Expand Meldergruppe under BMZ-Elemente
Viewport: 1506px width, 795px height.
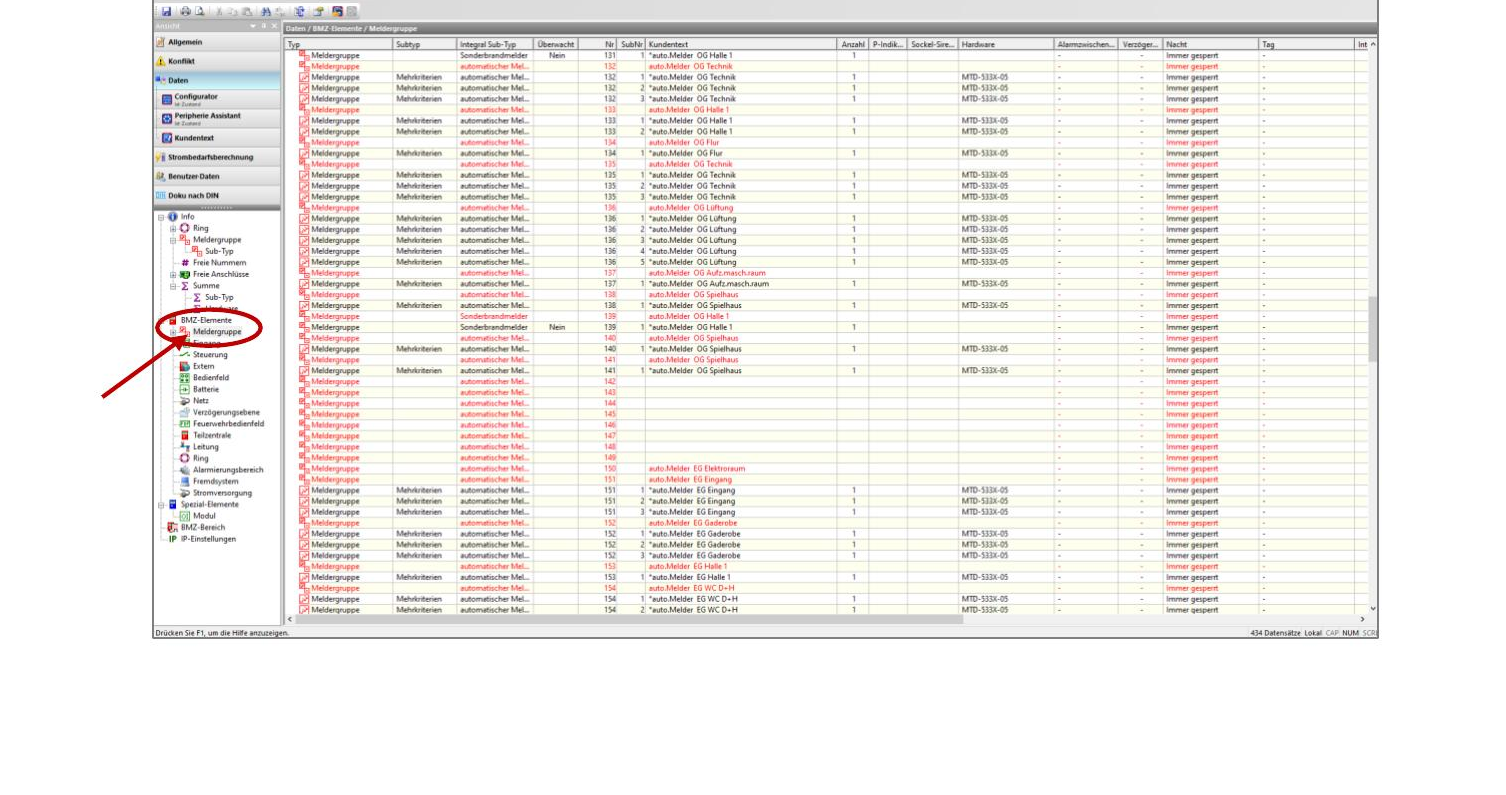(x=172, y=331)
